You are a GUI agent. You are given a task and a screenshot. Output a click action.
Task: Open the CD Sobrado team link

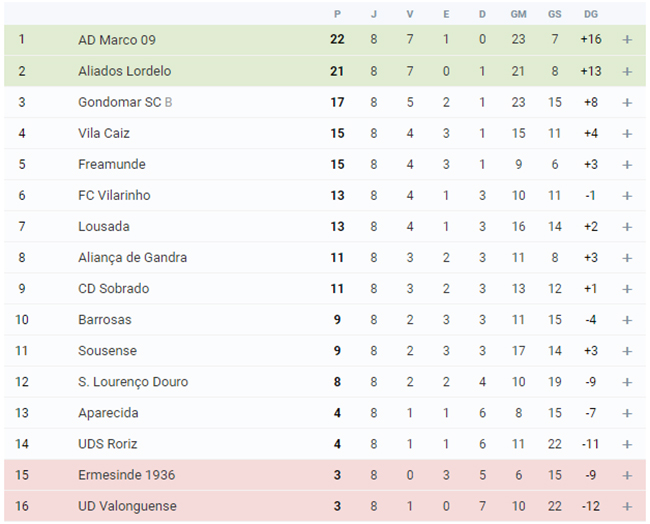point(114,289)
